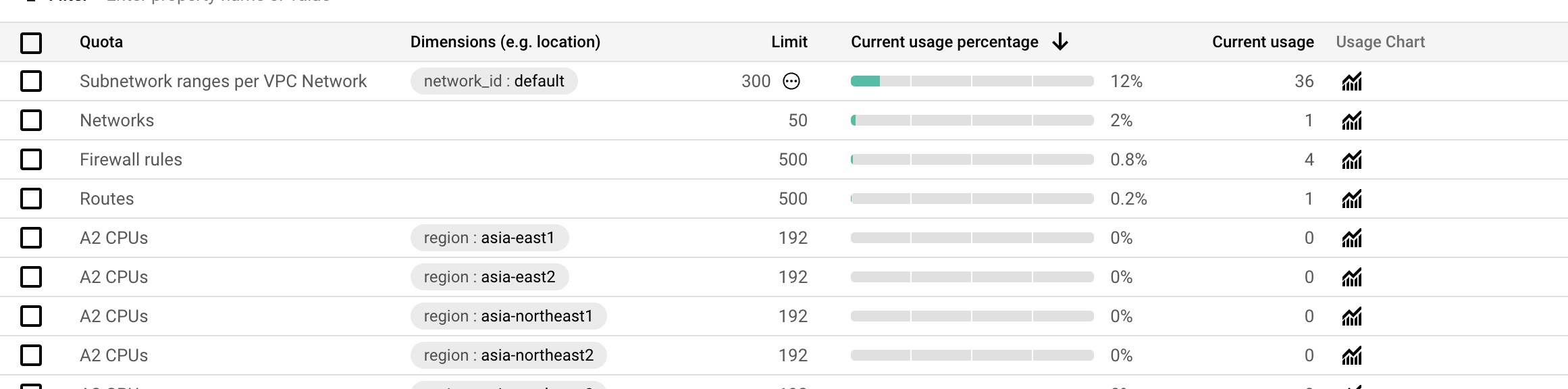Toggle the select-all checkbox in table header
Image resolution: width=1568 pixels, height=389 pixels.
click(x=31, y=43)
